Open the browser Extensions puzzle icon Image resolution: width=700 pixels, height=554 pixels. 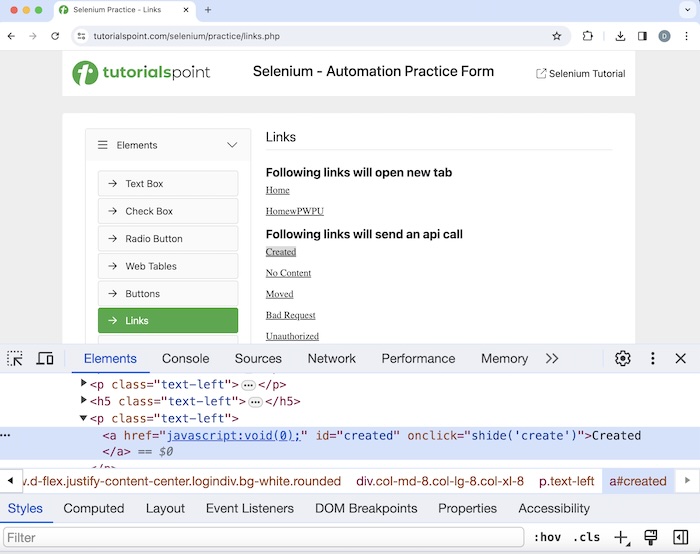click(x=588, y=36)
